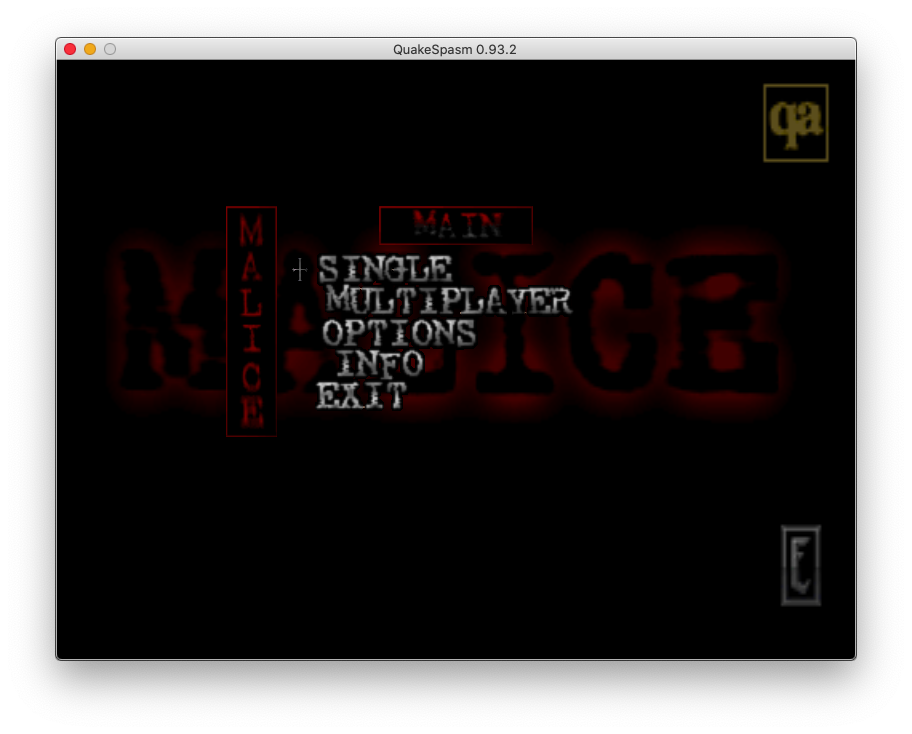Click the qa logo icon
912x734 pixels.
(x=796, y=123)
